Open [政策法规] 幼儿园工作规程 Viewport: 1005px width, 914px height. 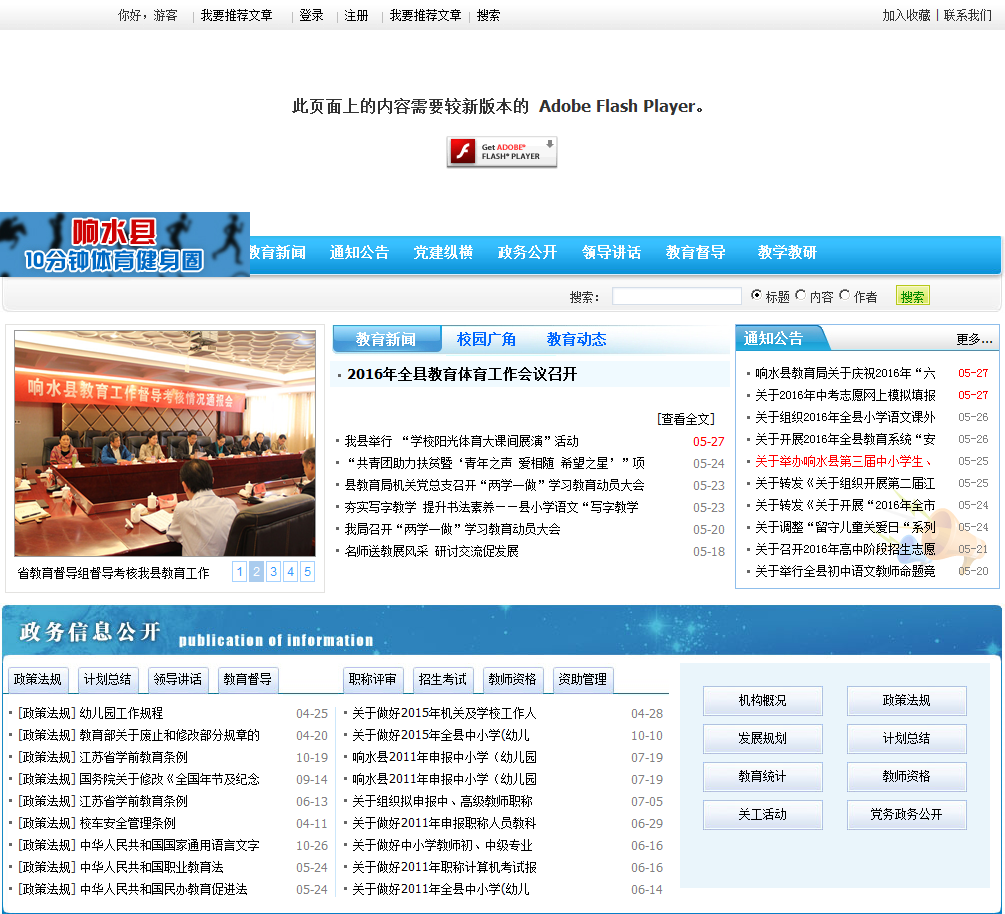(90, 713)
